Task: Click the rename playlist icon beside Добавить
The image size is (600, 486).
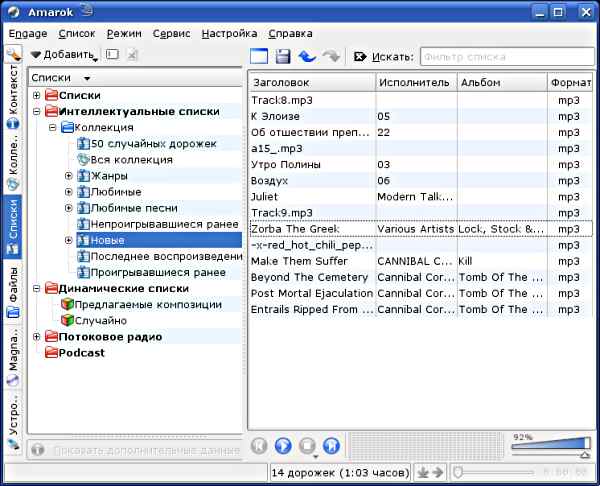Action: (112, 55)
